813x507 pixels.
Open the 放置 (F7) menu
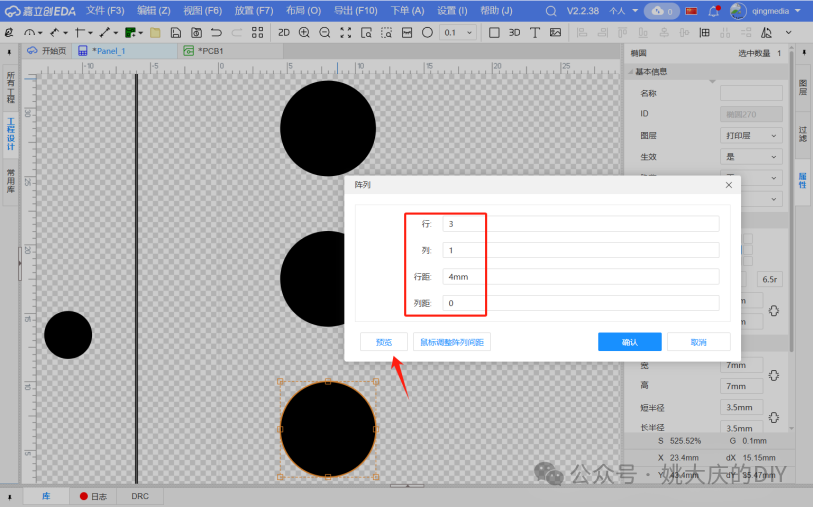click(254, 10)
